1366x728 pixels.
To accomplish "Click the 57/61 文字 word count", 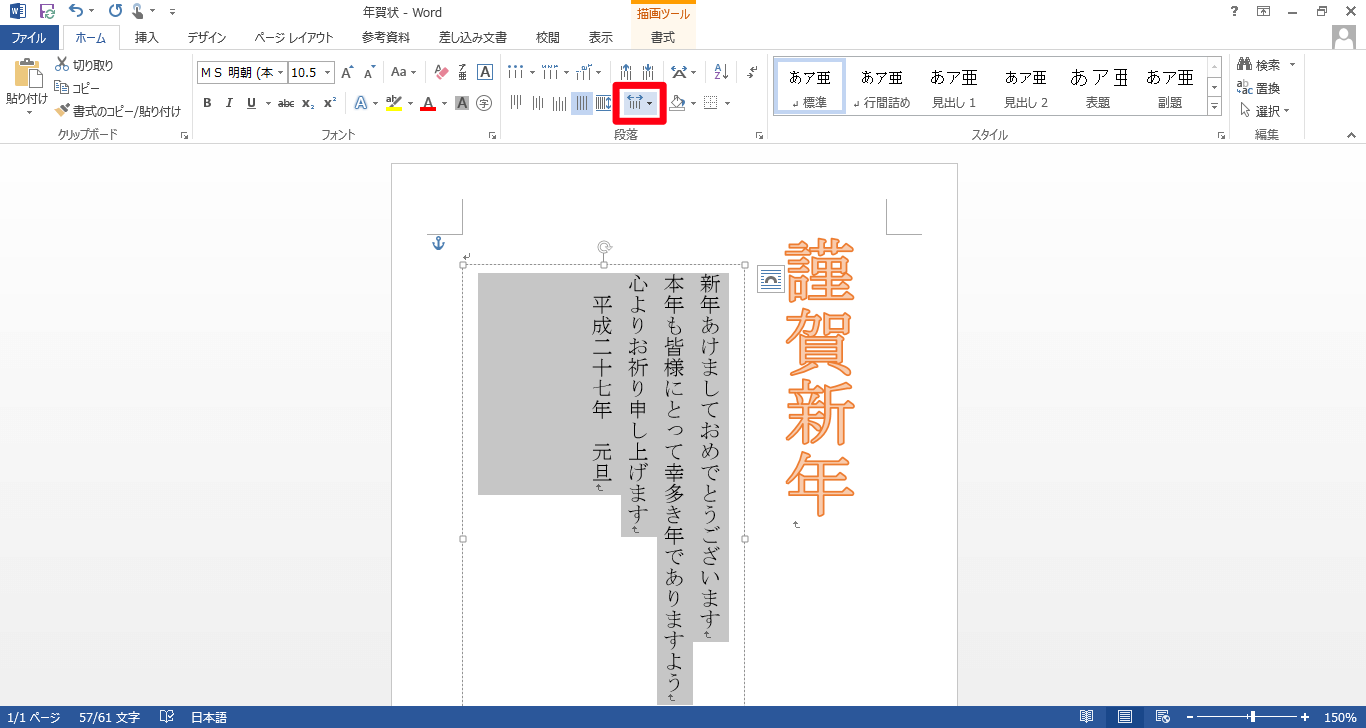I will point(110,717).
